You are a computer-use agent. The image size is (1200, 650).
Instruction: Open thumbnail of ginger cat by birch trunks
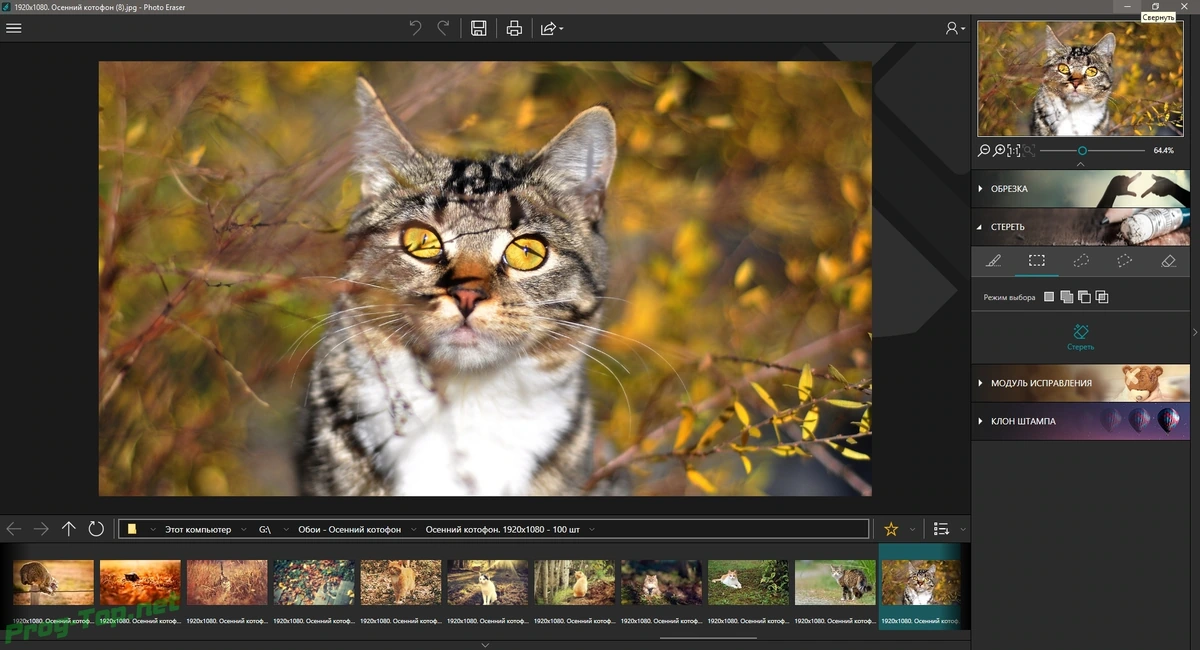coord(575,583)
